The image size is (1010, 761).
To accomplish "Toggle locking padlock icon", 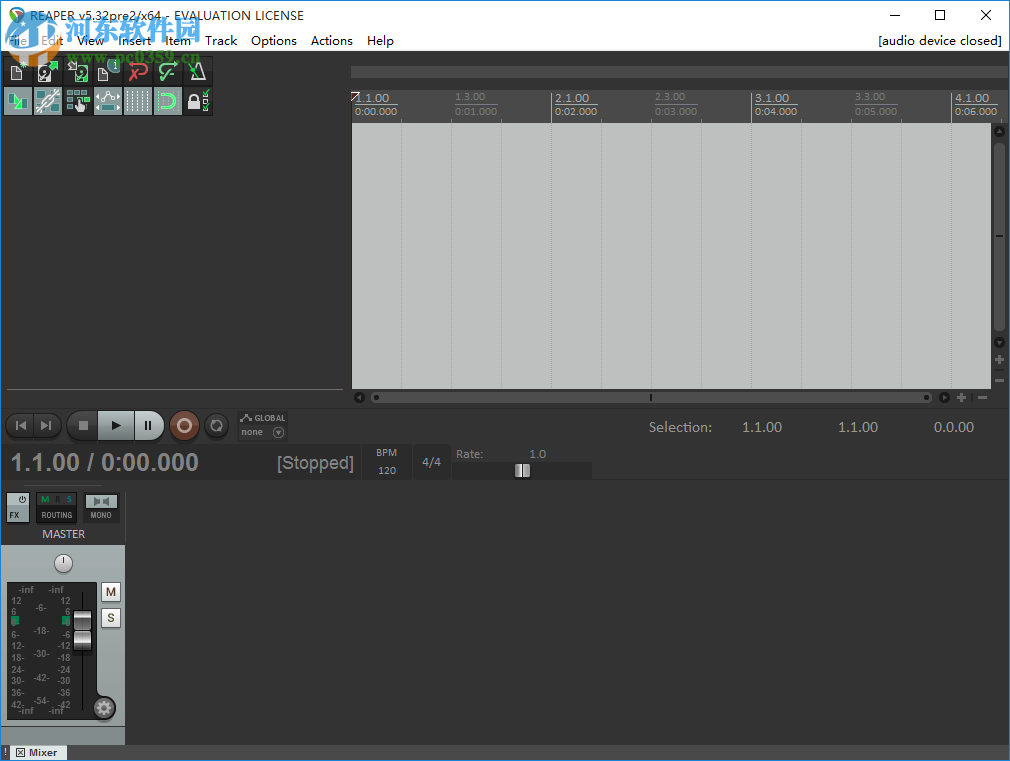I will pyautogui.click(x=198, y=101).
